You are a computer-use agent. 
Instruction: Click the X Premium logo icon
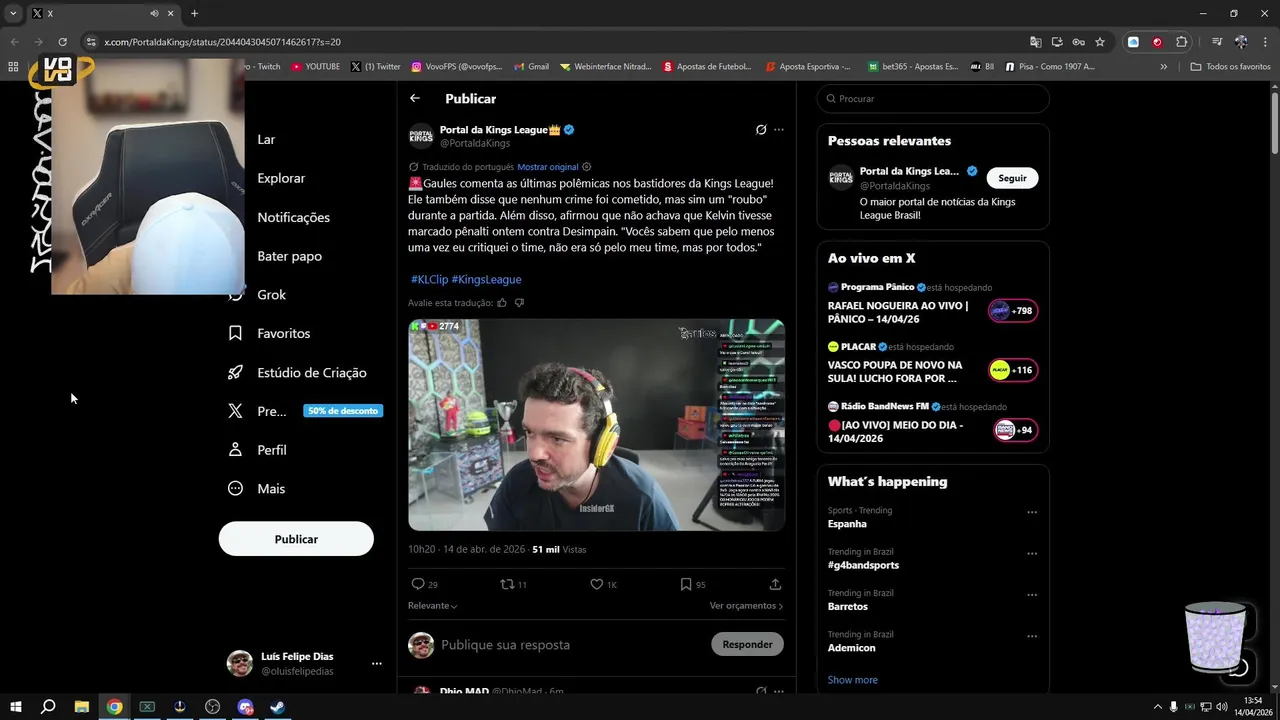point(235,411)
